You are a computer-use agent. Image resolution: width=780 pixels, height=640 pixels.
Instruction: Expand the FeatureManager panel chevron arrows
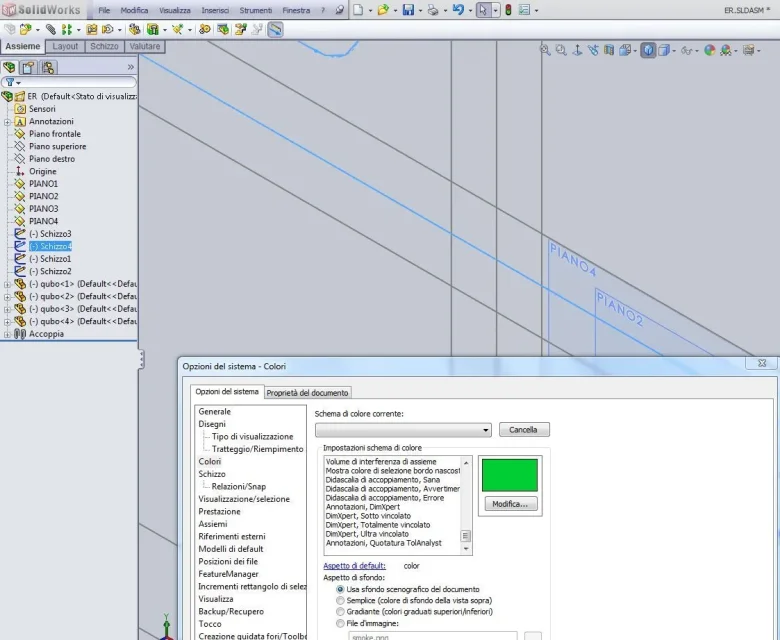131,67
